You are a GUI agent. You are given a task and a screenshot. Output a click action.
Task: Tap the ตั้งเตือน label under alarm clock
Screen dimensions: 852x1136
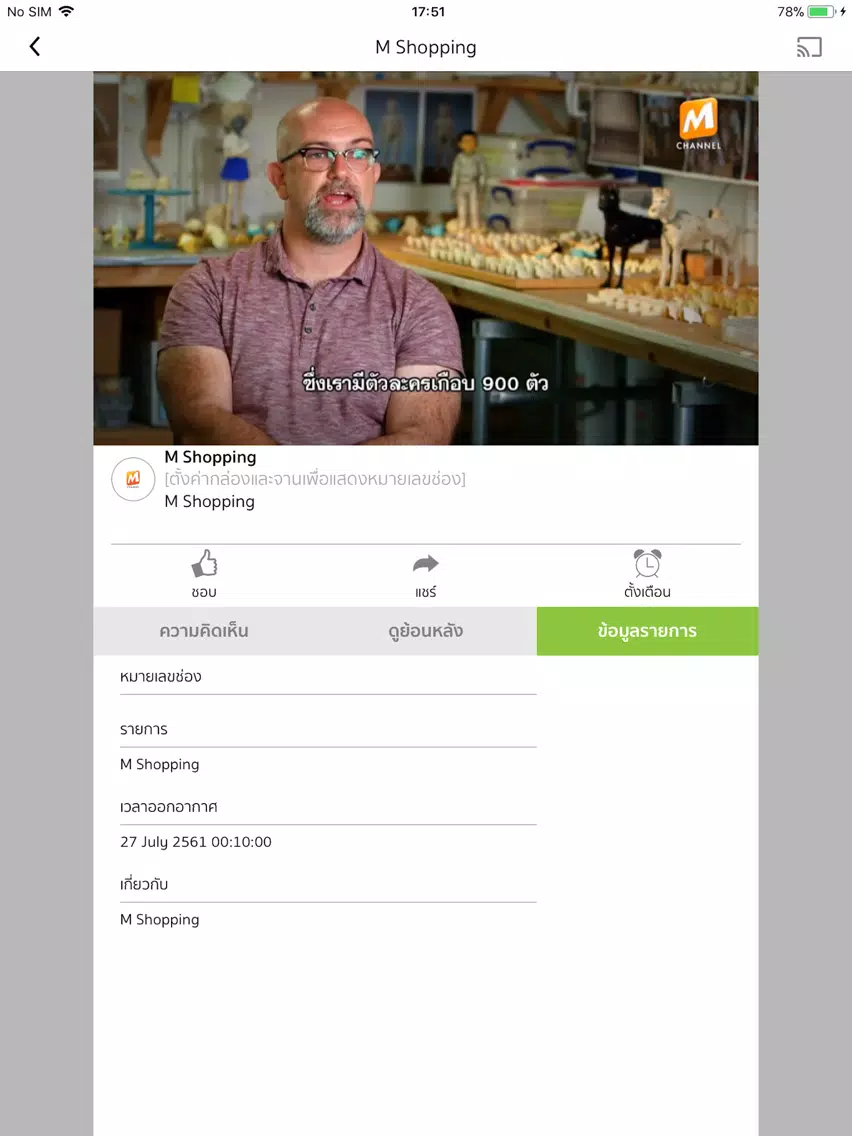[x=647, y=591]
